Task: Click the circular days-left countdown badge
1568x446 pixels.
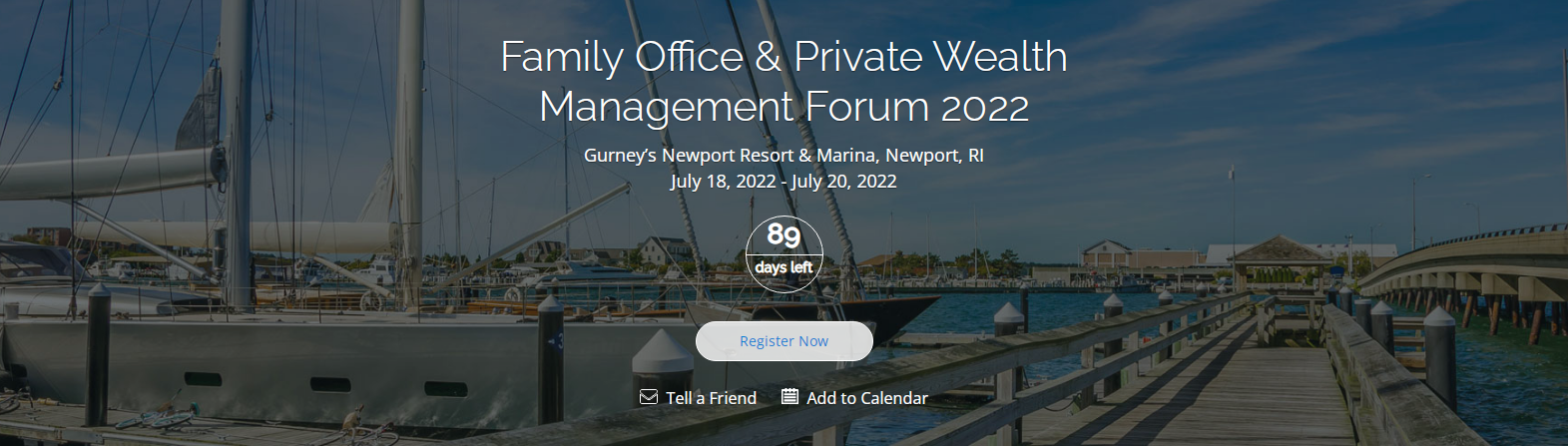Action: coord(784,253)
